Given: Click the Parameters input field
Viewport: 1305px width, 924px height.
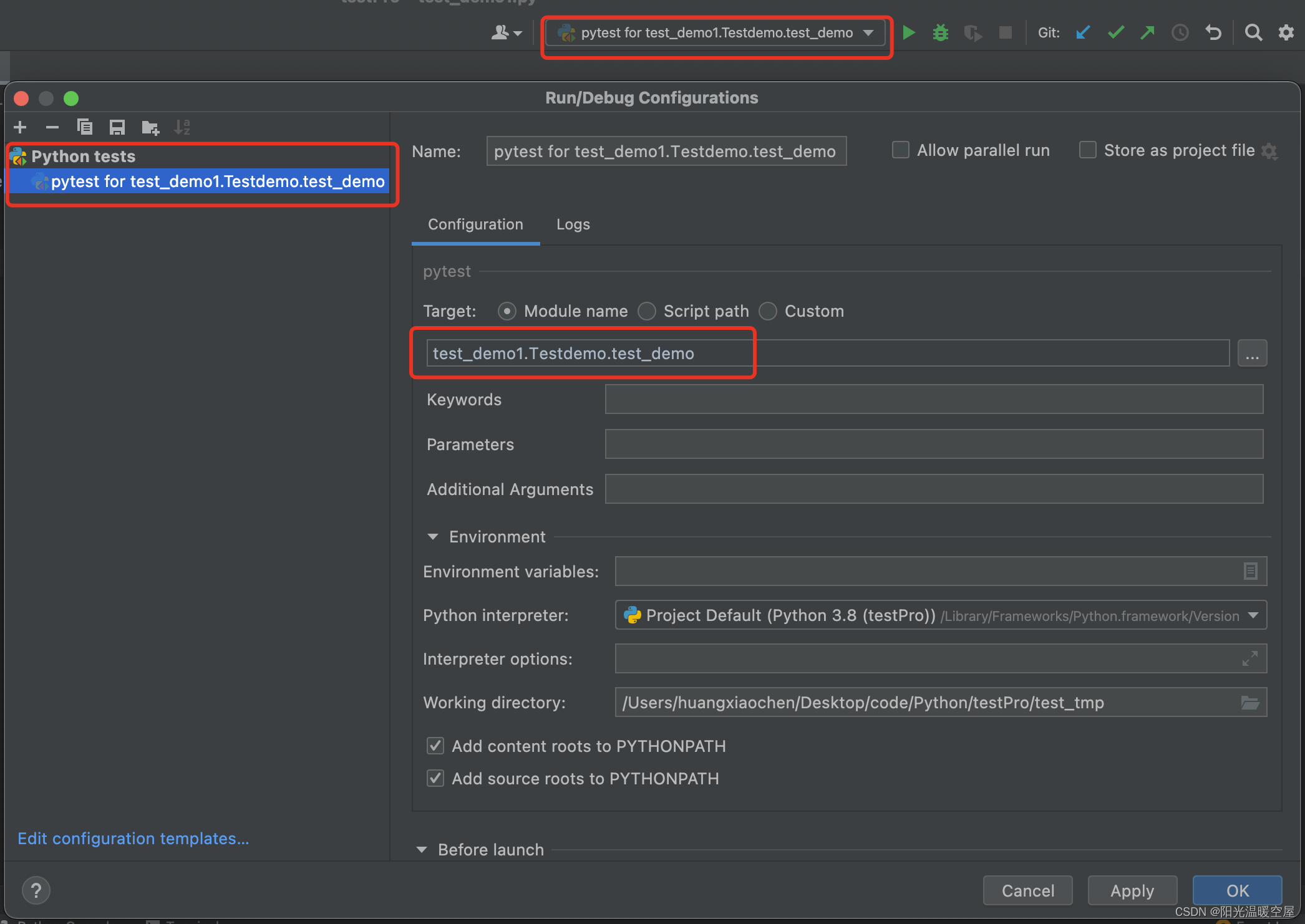Looking at the screenshot, I should tap(934, 444).
